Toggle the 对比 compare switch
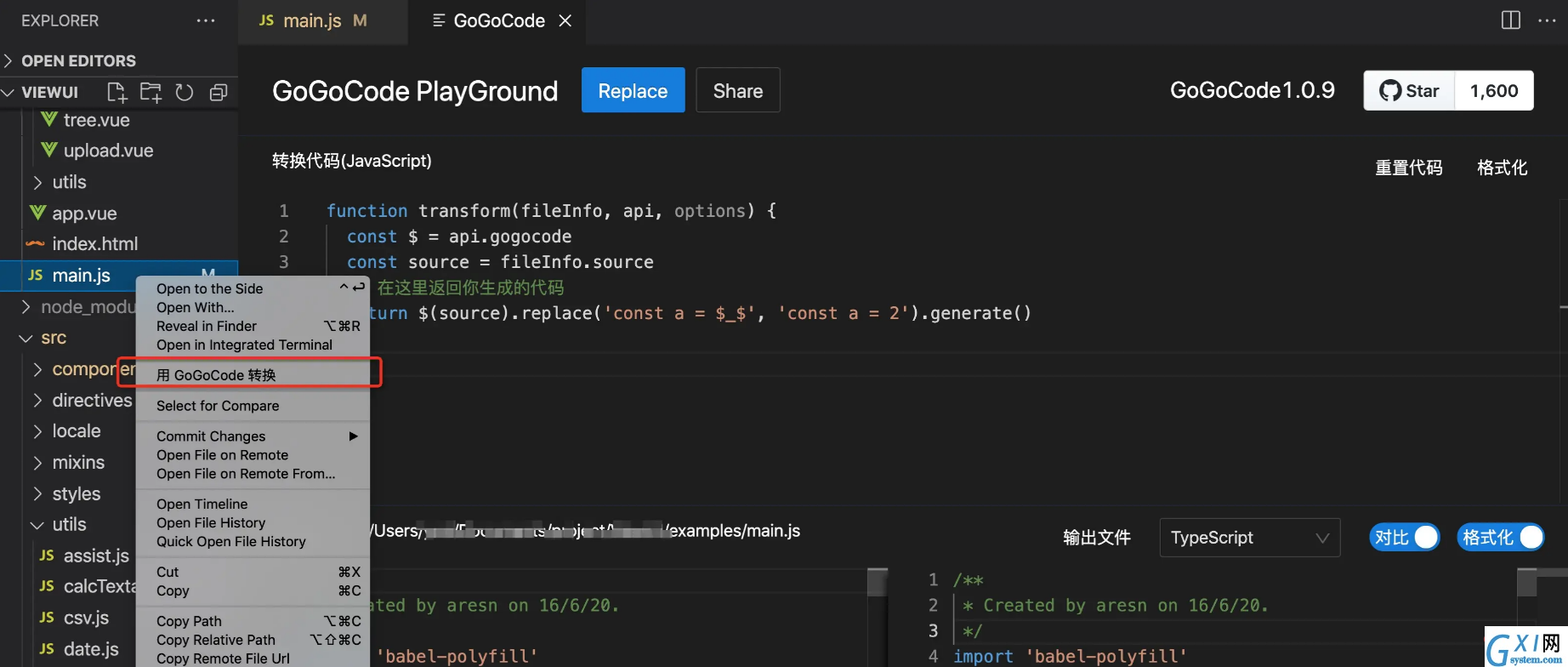The height and width of the screenshot is (667, 1568). [1405, 538]
